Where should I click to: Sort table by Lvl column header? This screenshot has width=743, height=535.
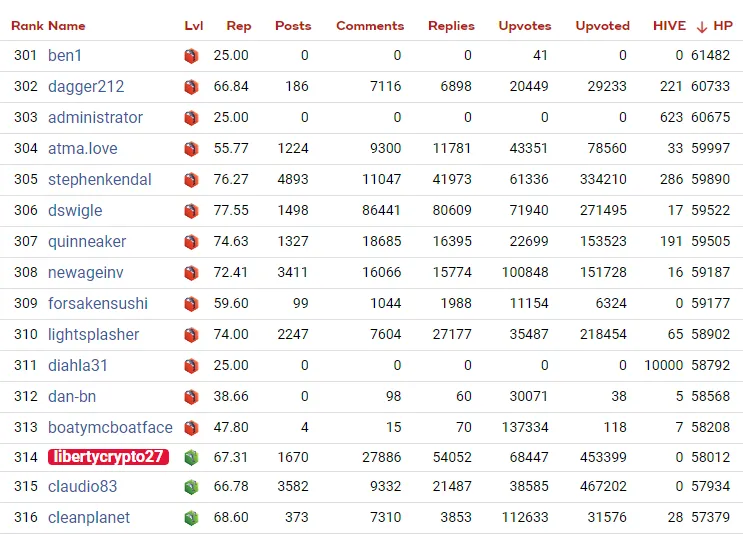[194, 26]
